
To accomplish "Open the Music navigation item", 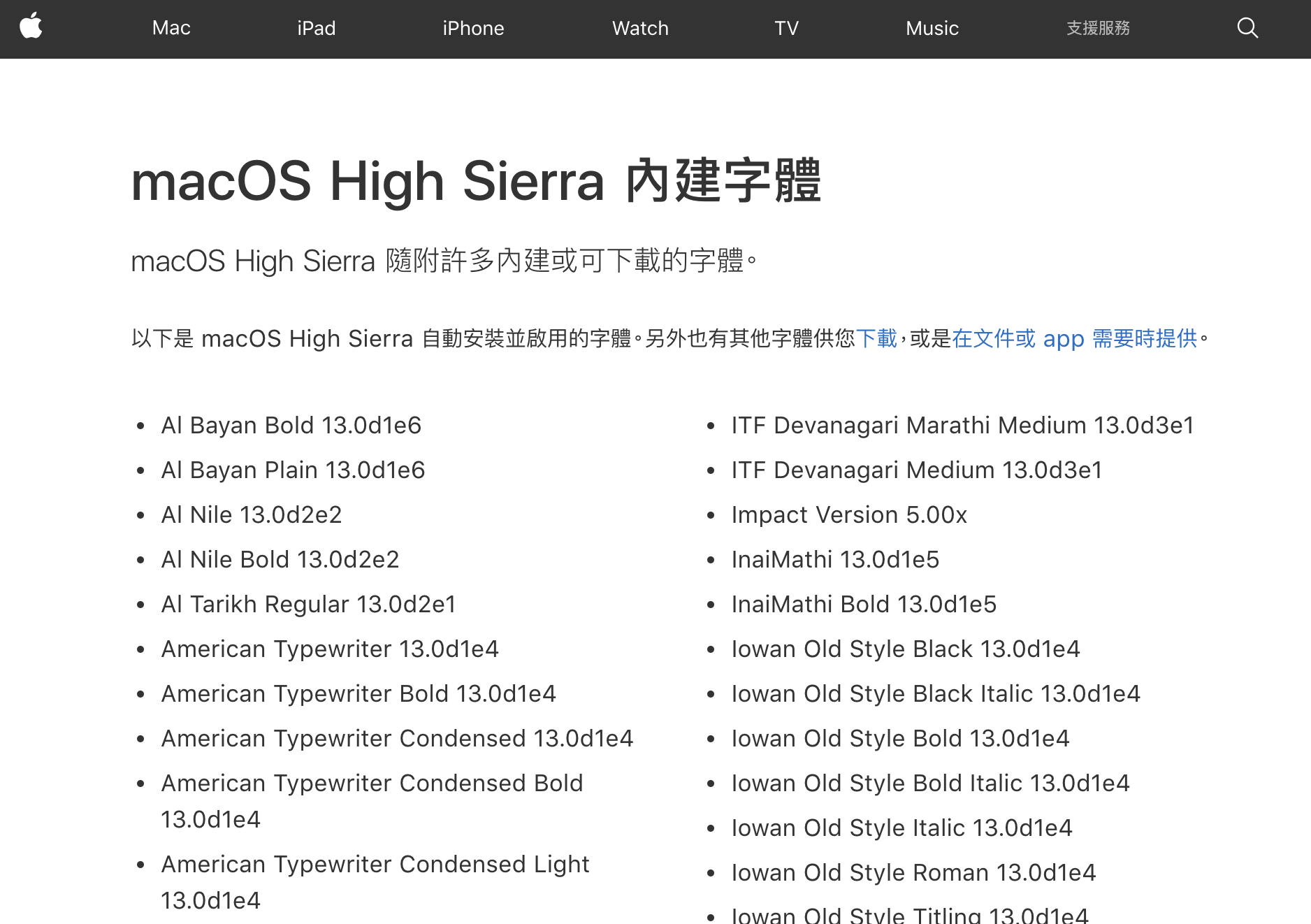I will [932, 28].
